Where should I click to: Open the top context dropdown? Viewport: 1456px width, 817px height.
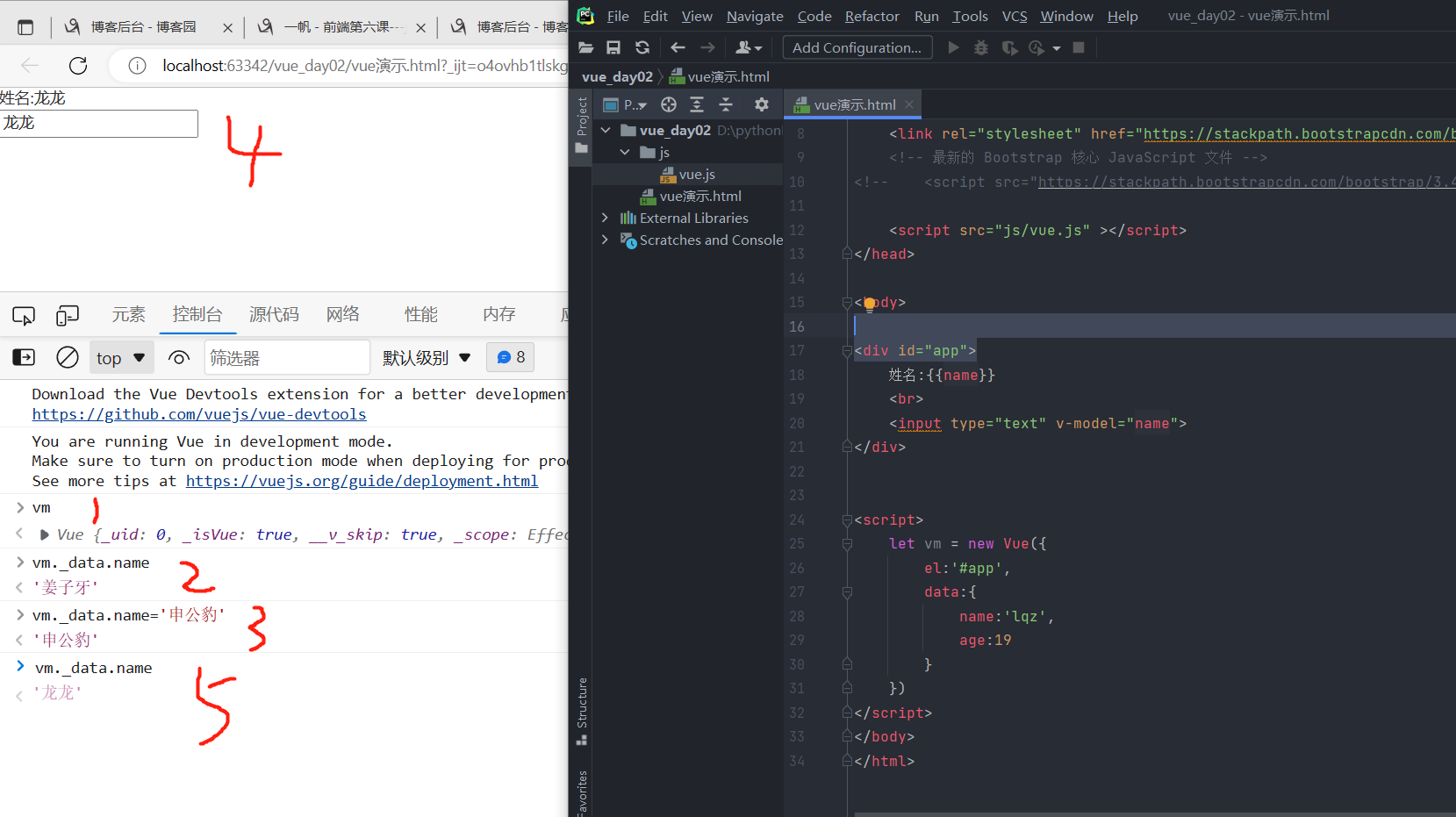[121, 358]
